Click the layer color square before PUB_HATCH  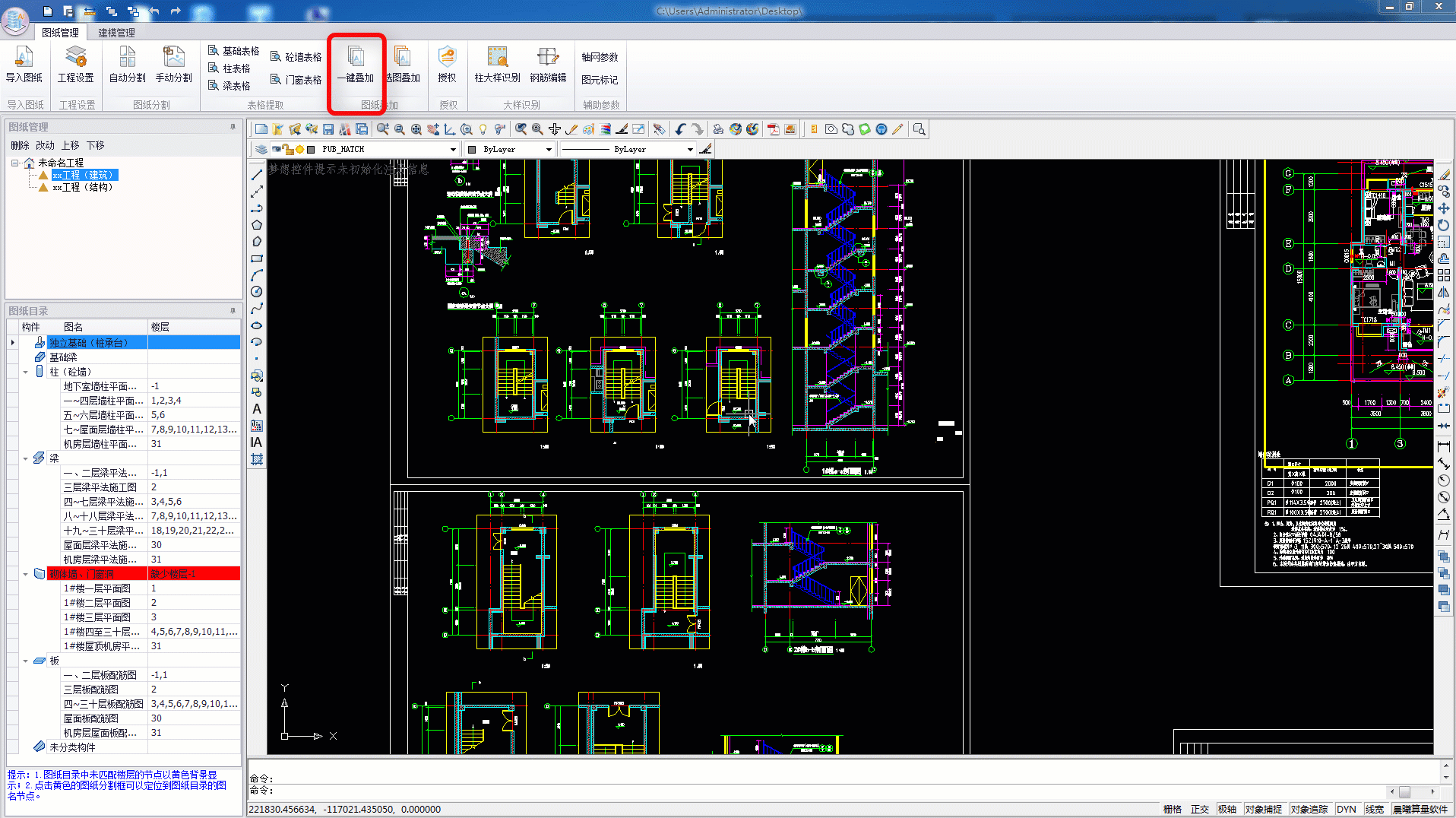311,150
